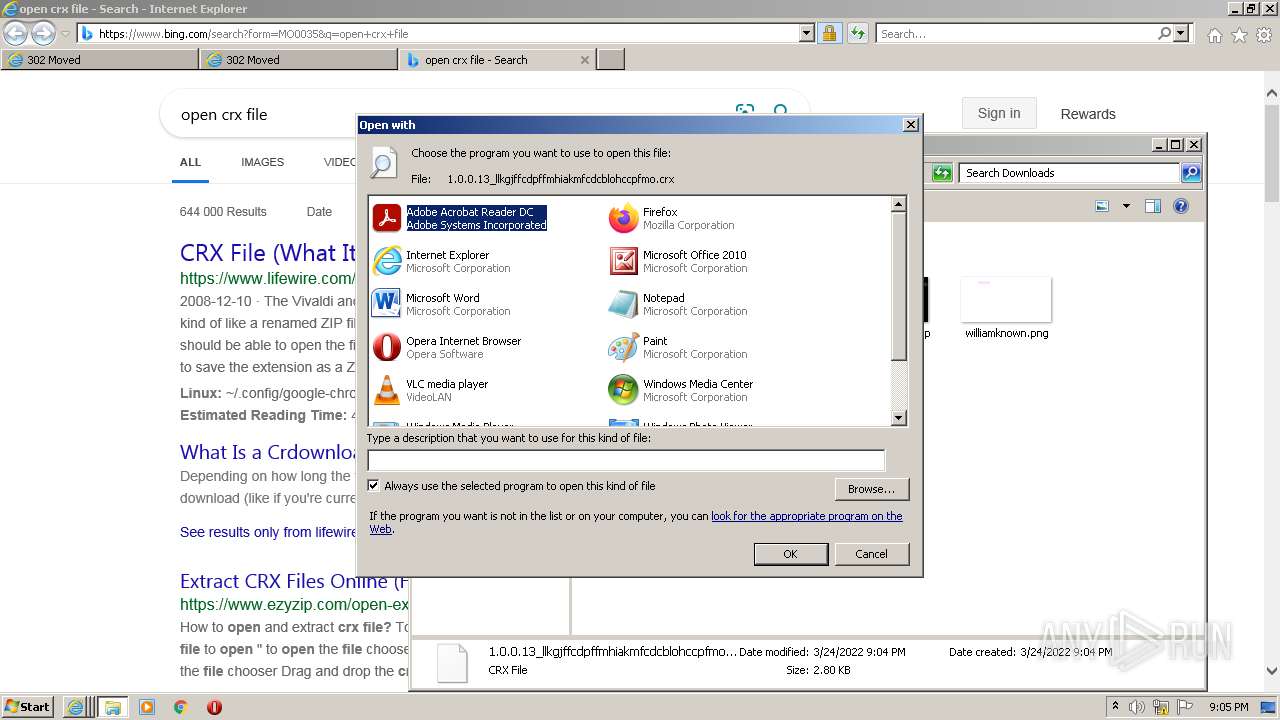1280x720 pixels.
Task: Open IE tools gear icon
Action: [1264, 35]
